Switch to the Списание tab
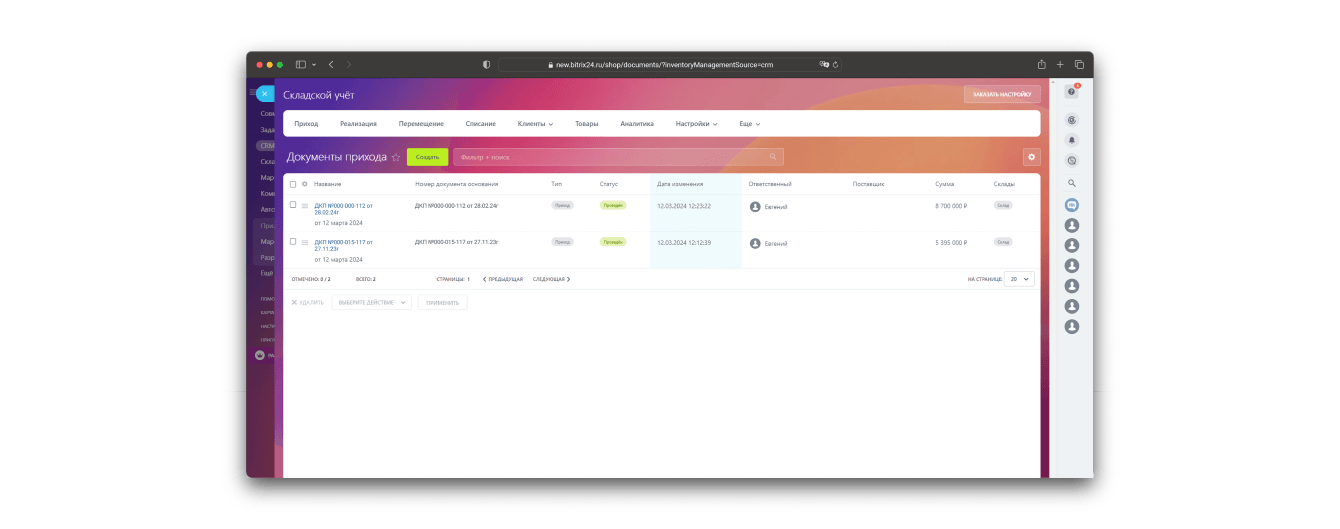 click(480, 124)
